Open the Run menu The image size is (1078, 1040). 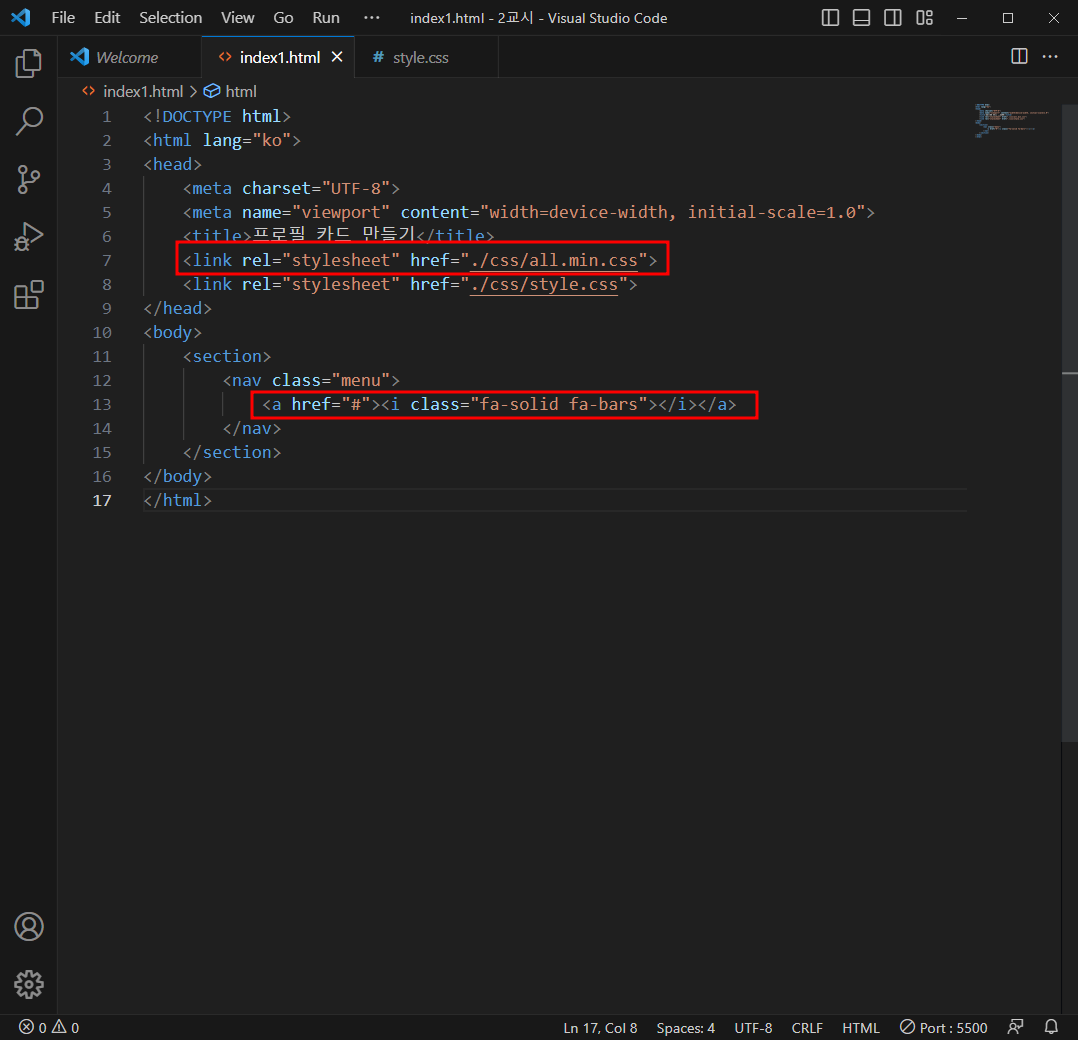[x=326, y=18]
